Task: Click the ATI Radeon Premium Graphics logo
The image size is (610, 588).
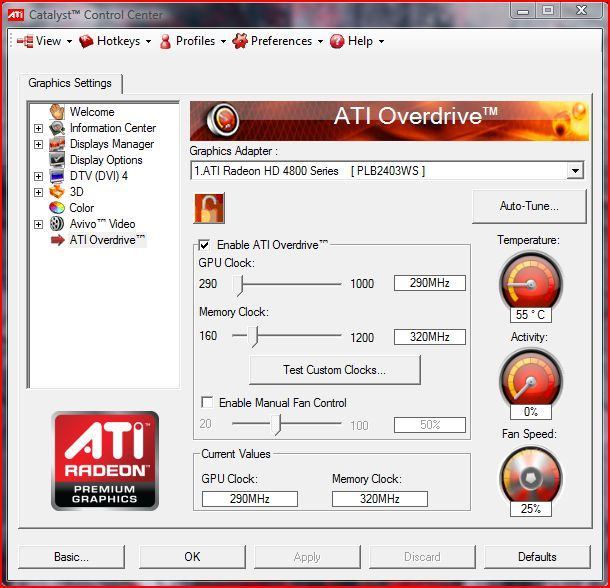Action: (x=105, y=461)
